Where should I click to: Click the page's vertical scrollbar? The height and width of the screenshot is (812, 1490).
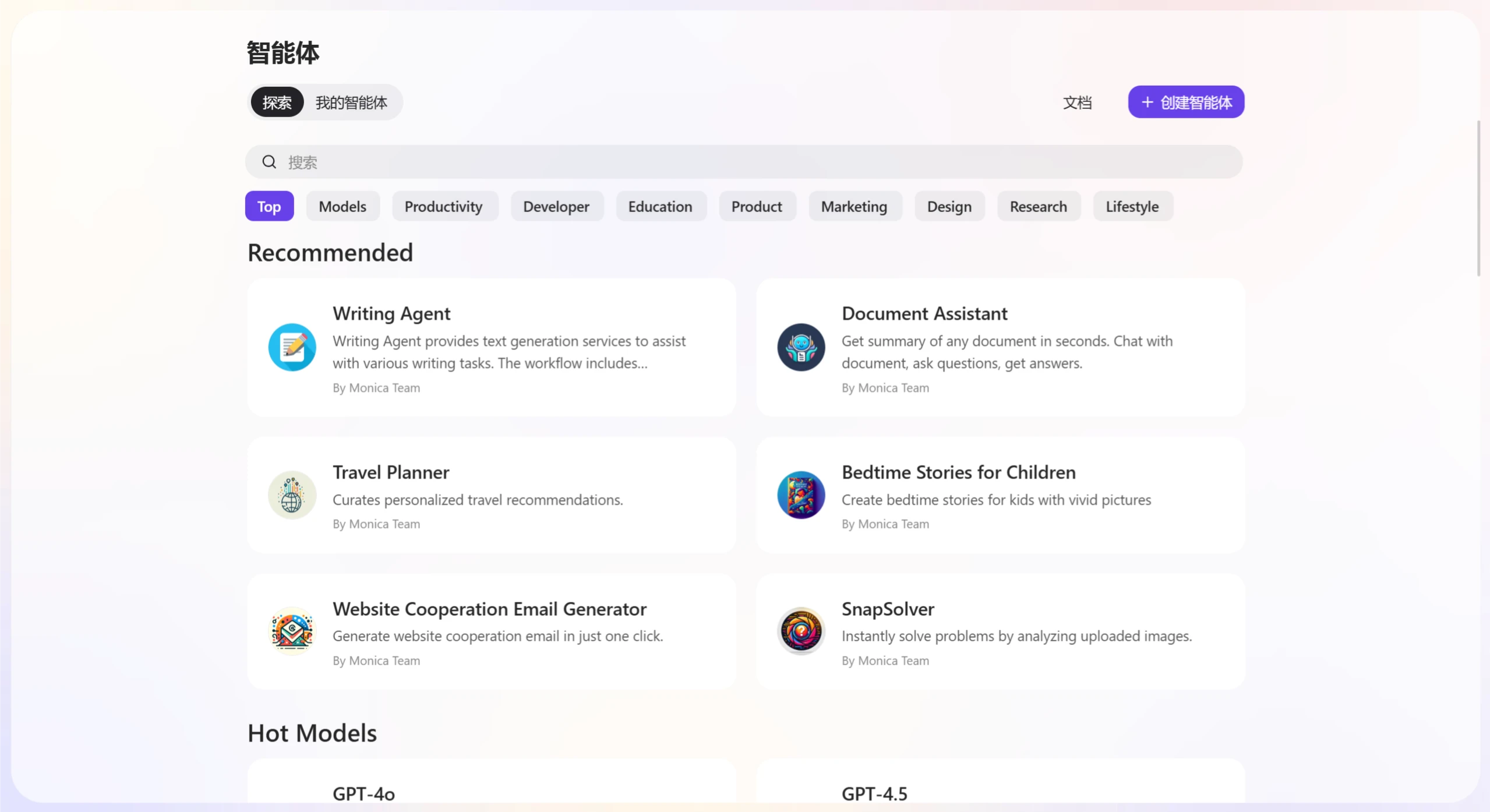1478,198
